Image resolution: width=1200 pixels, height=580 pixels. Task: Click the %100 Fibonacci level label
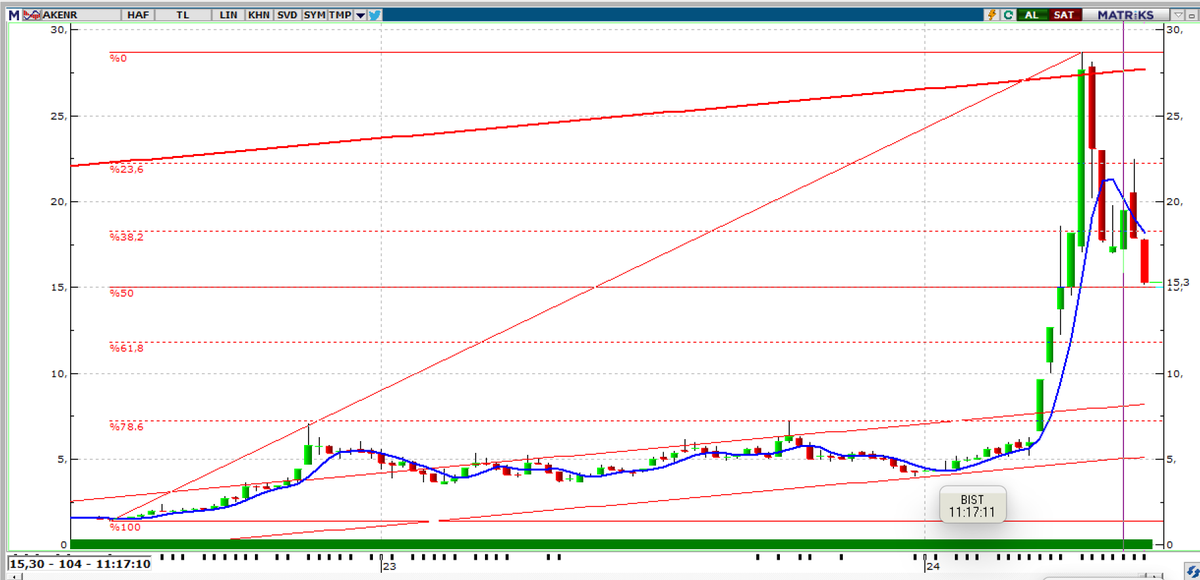[123, 527]
